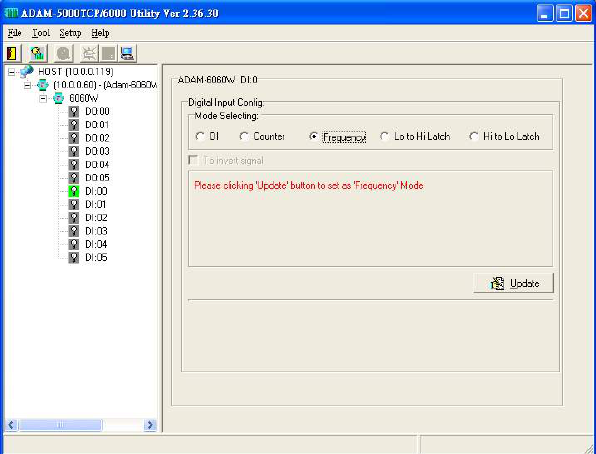This screenshot has width=596, height=454.
Task: Click the module icon beside 6060W
Action: coord(58,98)
